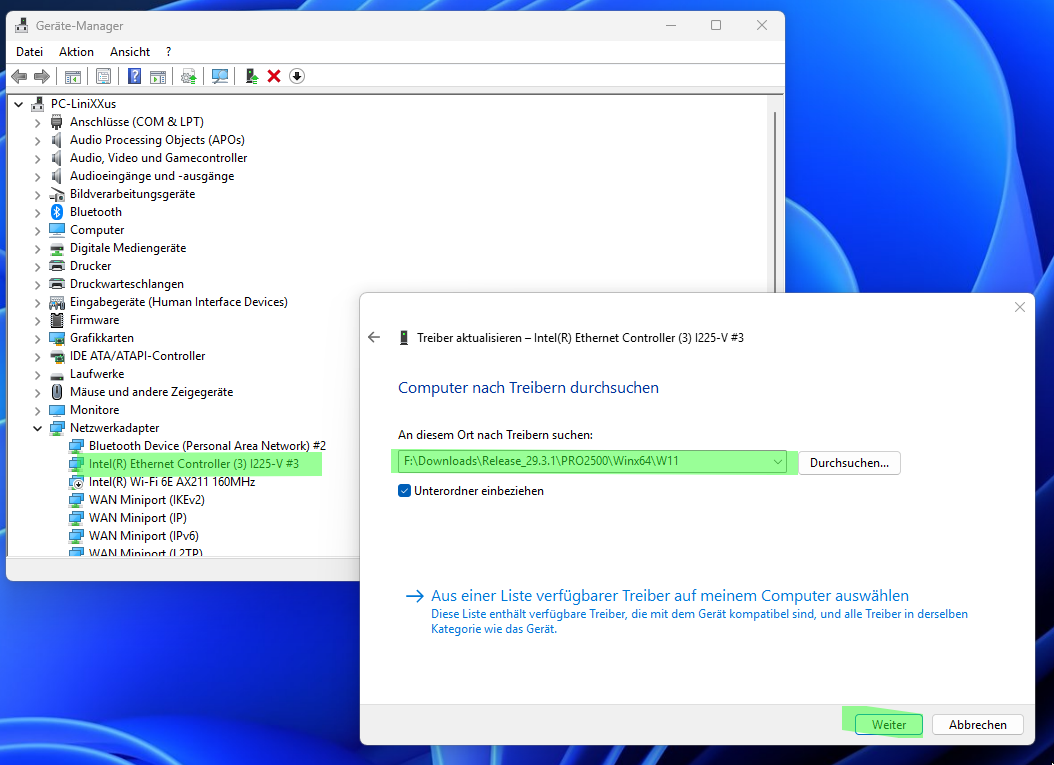This screenshot has width=1054, height=765.
Task: Click the Drucker printer icon
Action: (57, 266)
